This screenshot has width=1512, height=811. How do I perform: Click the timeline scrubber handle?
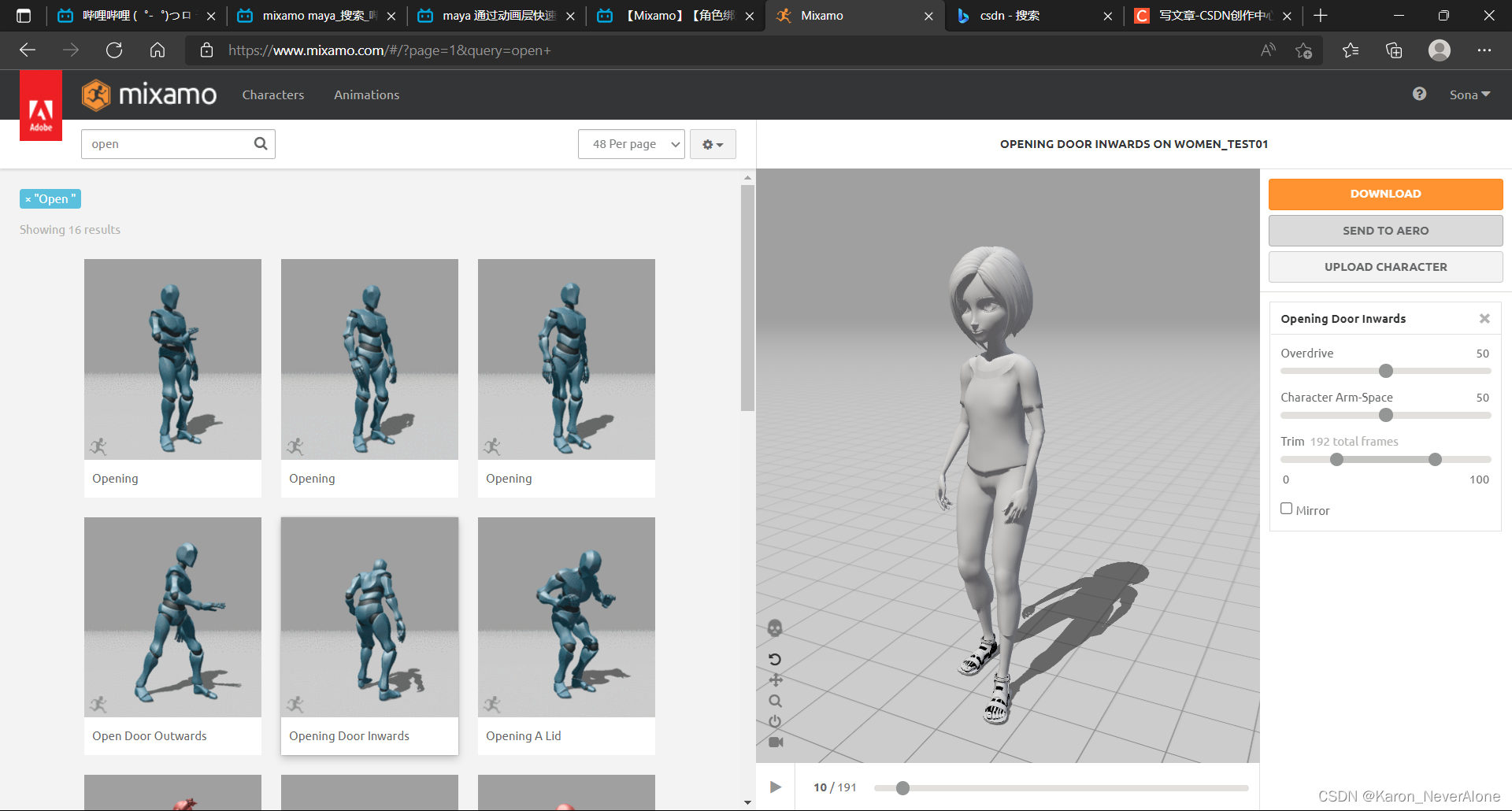(x=903, y=787)
